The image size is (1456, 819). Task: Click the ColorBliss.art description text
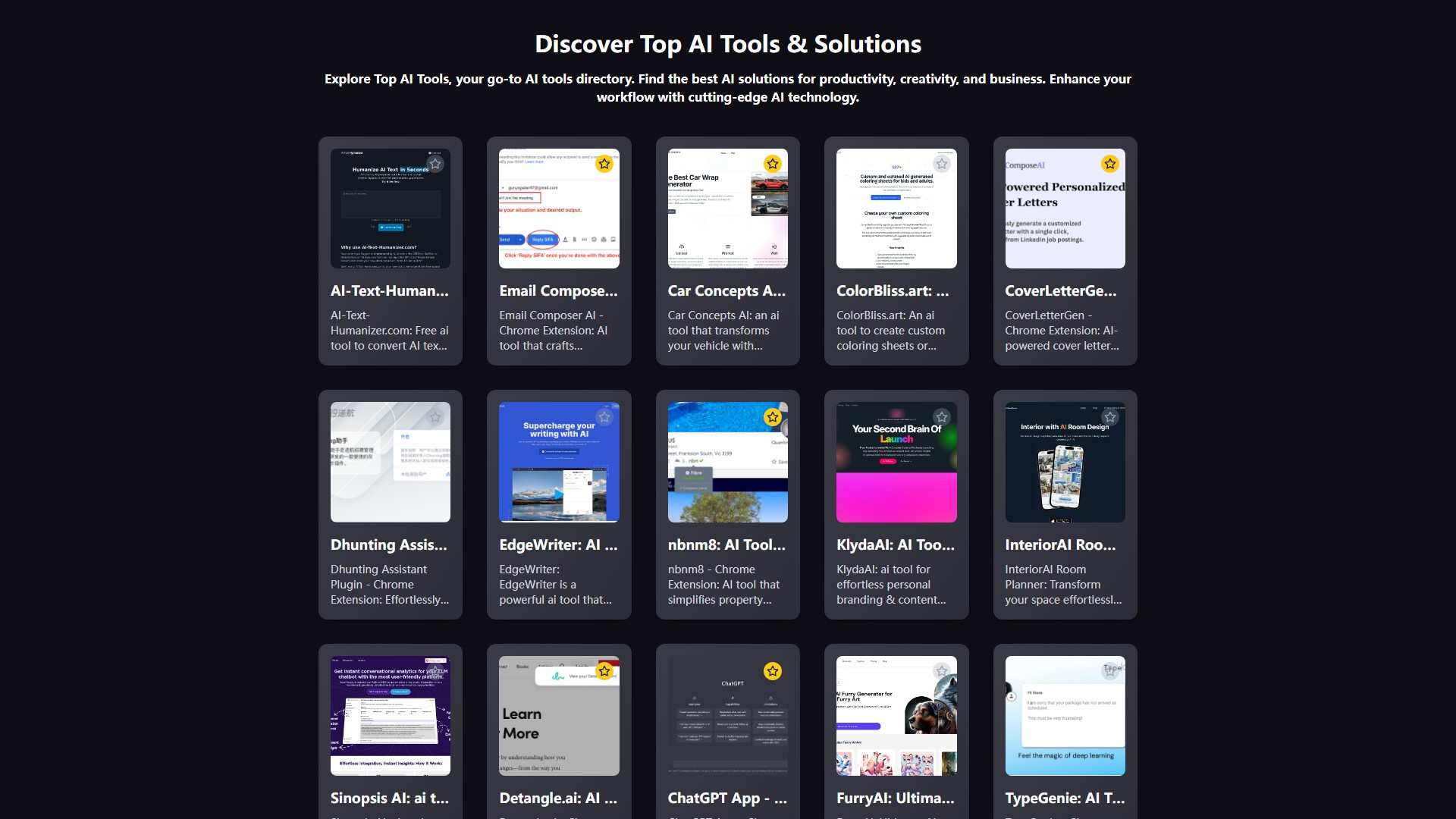coord(891,331)
